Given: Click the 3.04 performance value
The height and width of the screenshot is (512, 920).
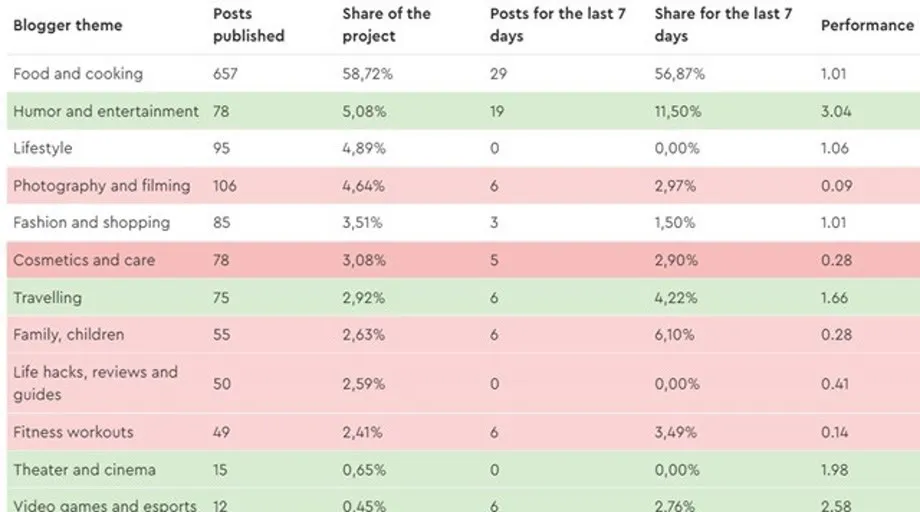Looking at the screenshot, I should point(835,111).
